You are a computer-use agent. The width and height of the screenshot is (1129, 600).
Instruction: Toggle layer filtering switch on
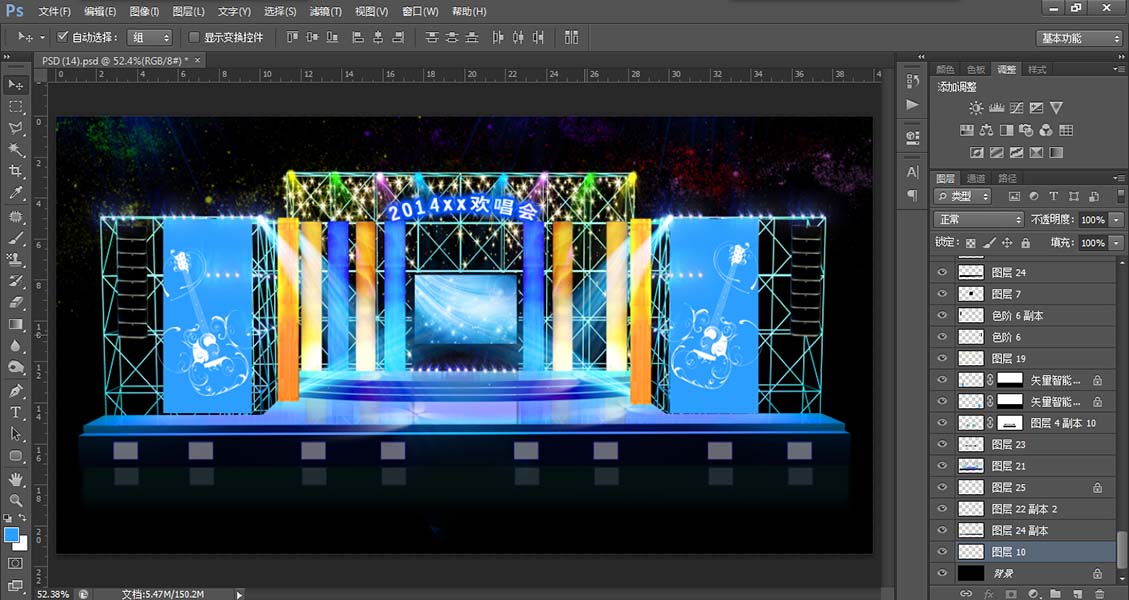1121,196
